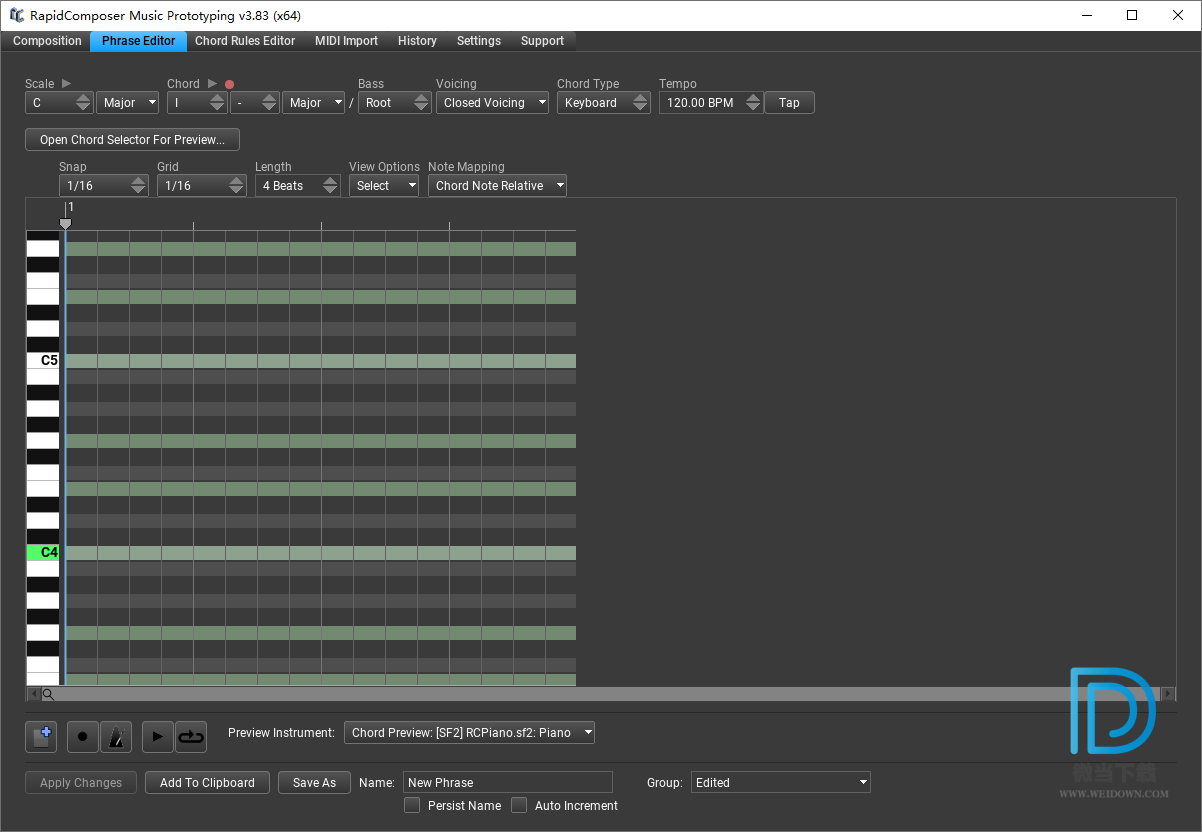Play the phrase preview

(157, 737)
